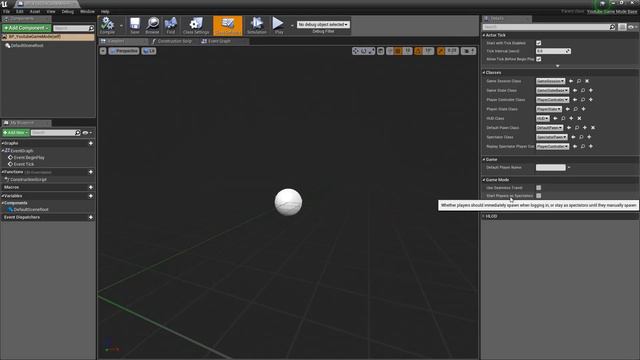
Task: Browse to Player Controller Class with magnifier
Action: tap(583, 100)
